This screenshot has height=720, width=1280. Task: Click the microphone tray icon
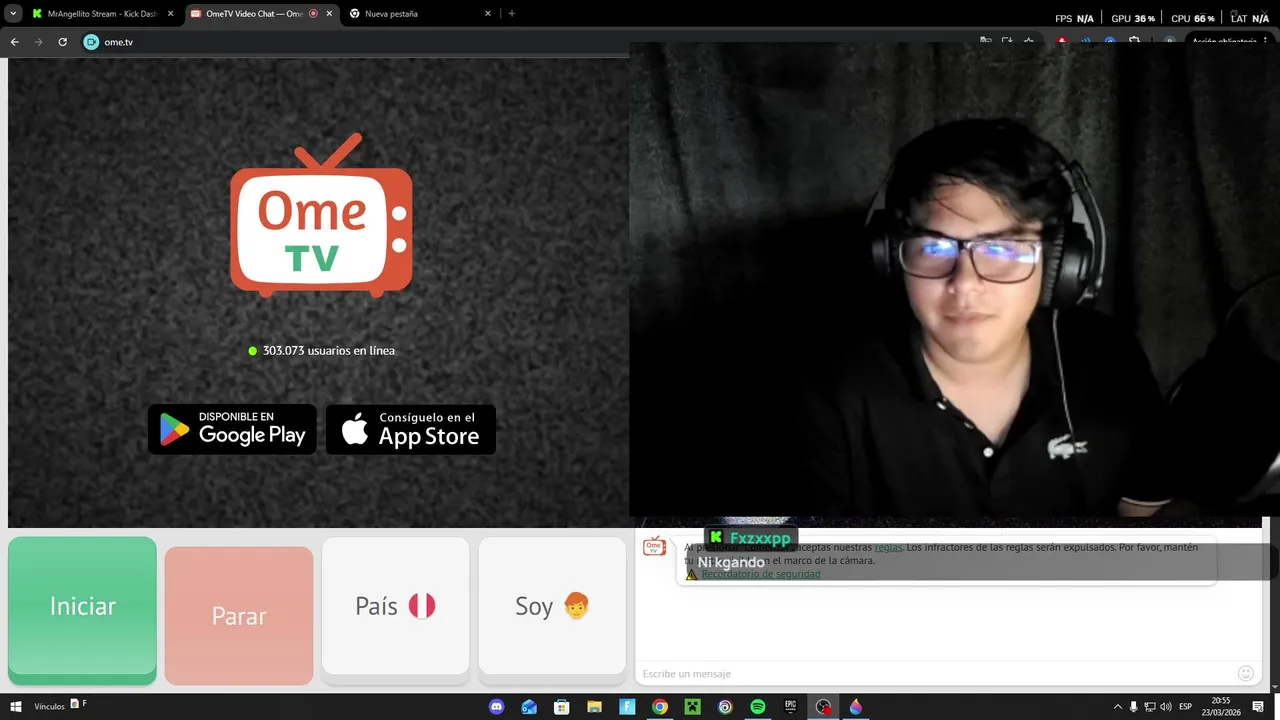coord(1134,707)
